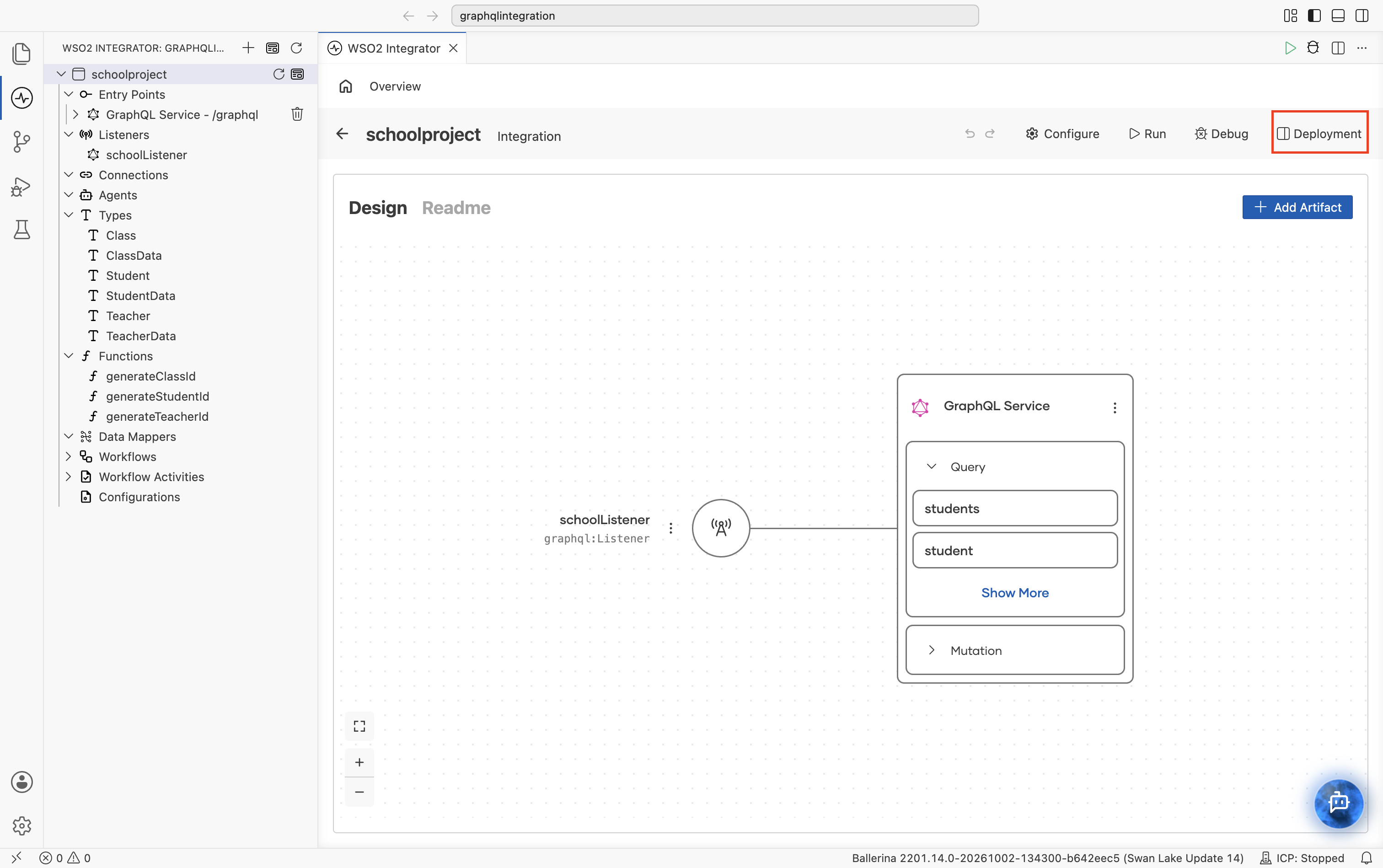Click the undo arrow icon in toolbar

point(970,134)
